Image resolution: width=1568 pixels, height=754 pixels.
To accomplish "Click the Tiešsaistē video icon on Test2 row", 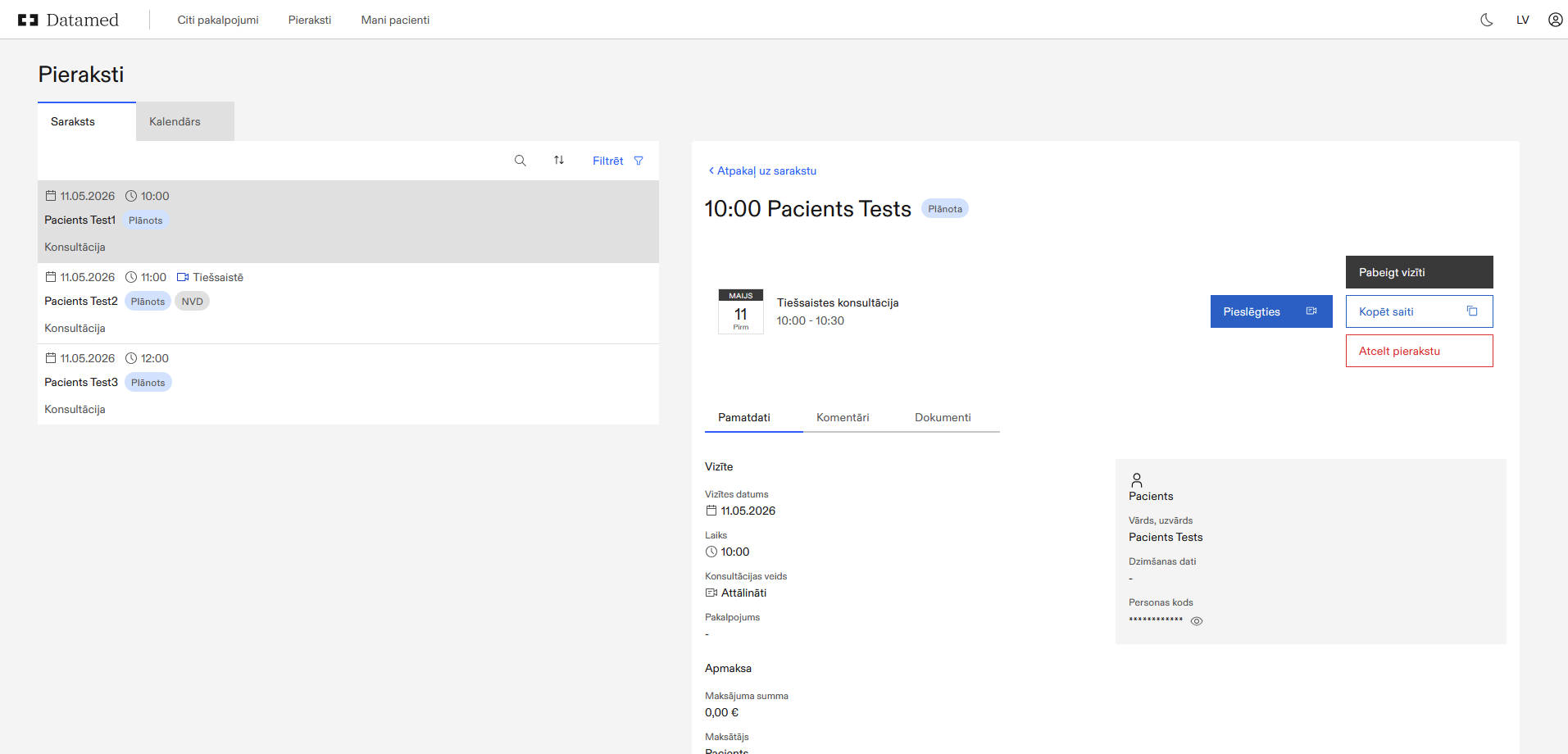I will click(x=183, y=277).
